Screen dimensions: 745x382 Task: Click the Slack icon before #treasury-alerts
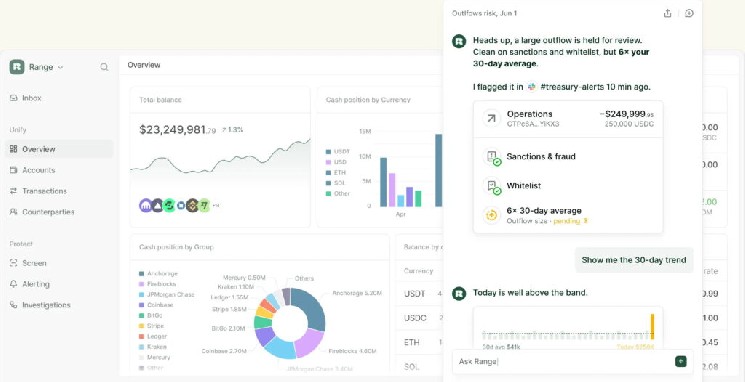(531, 87)
